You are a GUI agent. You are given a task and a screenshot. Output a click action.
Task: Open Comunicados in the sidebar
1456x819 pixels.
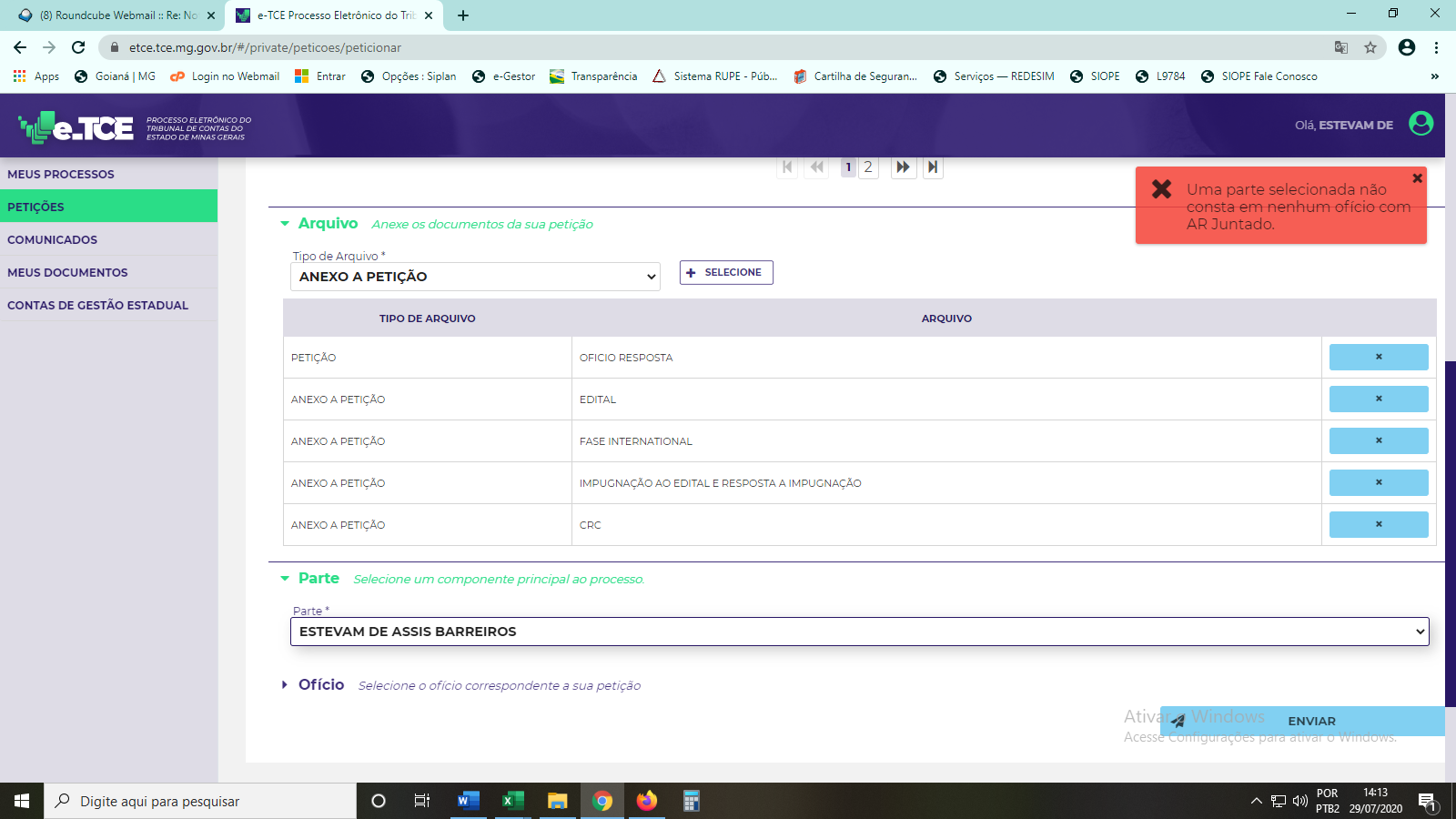[x=52, y=239]
